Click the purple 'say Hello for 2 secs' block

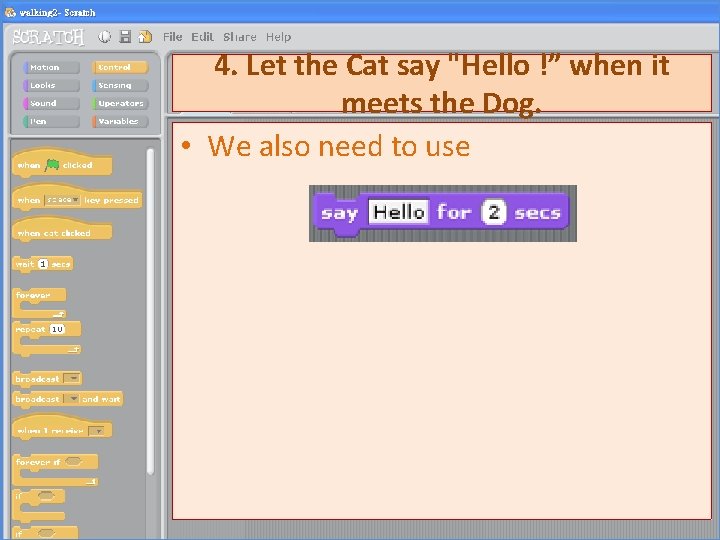440,213
